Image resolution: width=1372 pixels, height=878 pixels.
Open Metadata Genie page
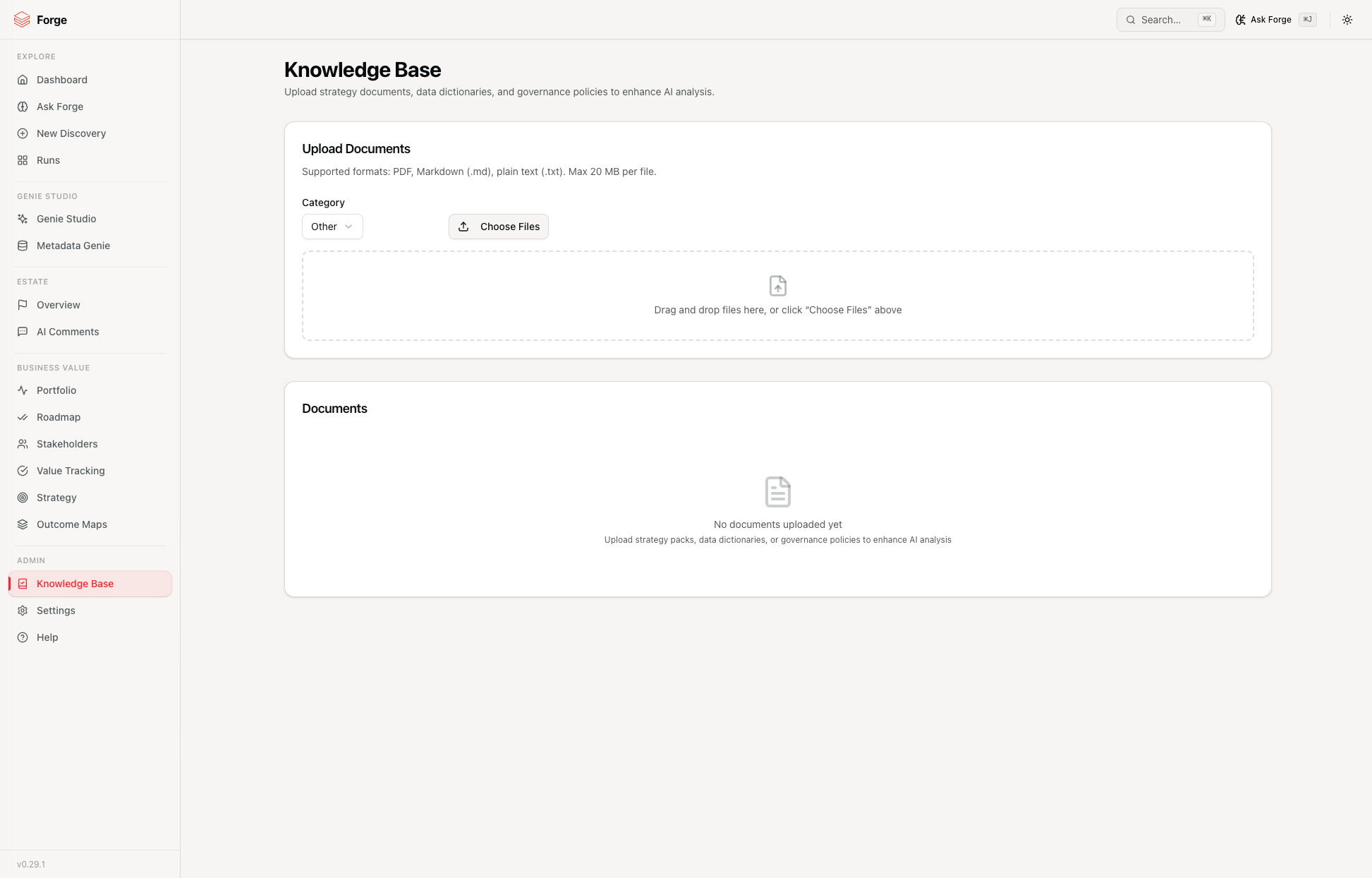pyautogui.click(x=90, y=246)
